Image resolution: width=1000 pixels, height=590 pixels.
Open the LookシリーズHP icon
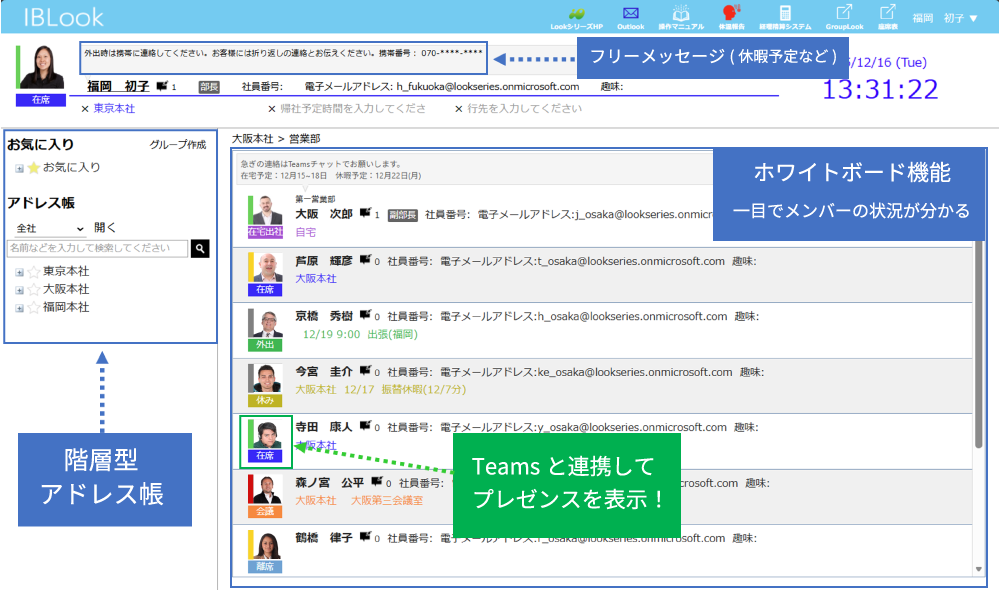pos(576,13)
